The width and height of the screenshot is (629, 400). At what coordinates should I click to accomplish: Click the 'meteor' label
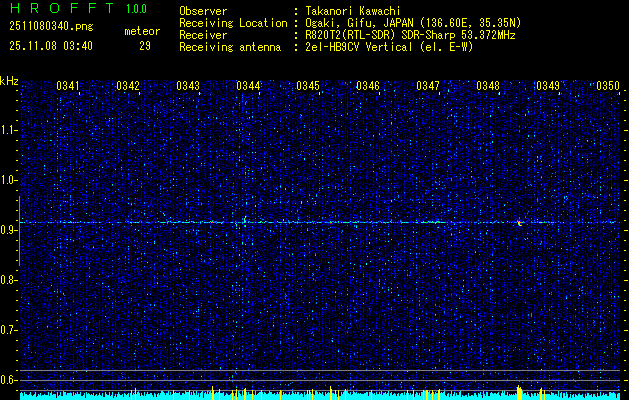tap(142, 31)
